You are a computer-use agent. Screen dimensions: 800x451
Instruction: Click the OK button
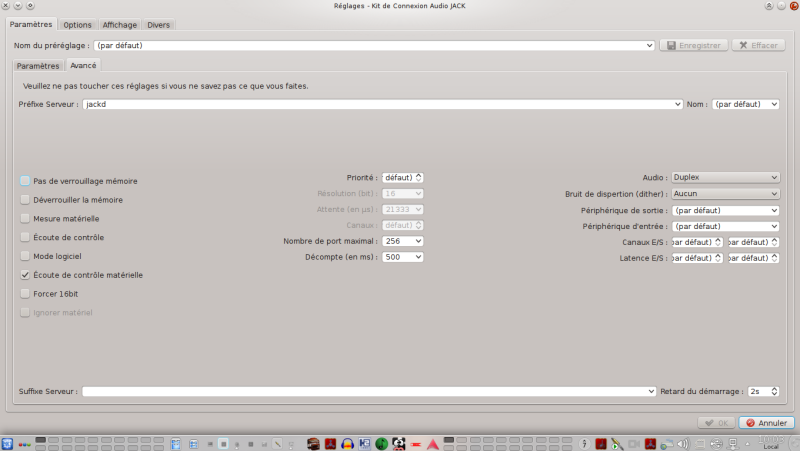pyautogui.click(x=716, y=422)
